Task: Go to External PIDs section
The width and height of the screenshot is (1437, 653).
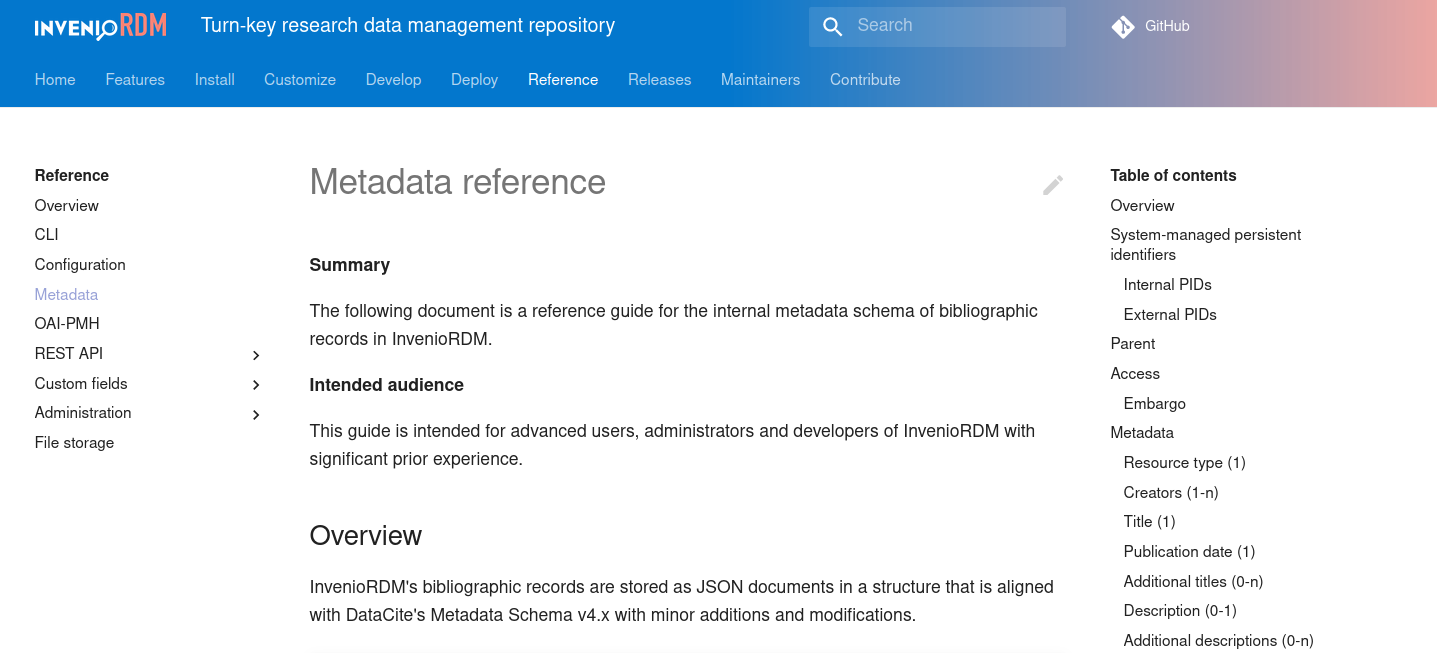Action: point(1169,315)
